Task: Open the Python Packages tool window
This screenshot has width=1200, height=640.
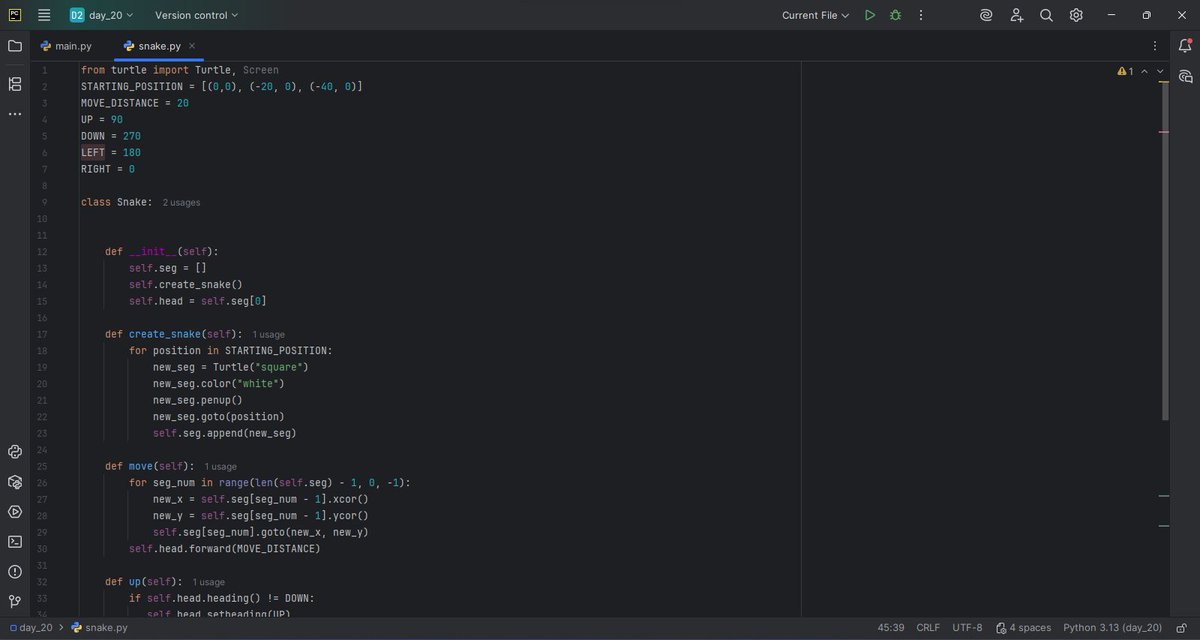Action: click(14, 482)
